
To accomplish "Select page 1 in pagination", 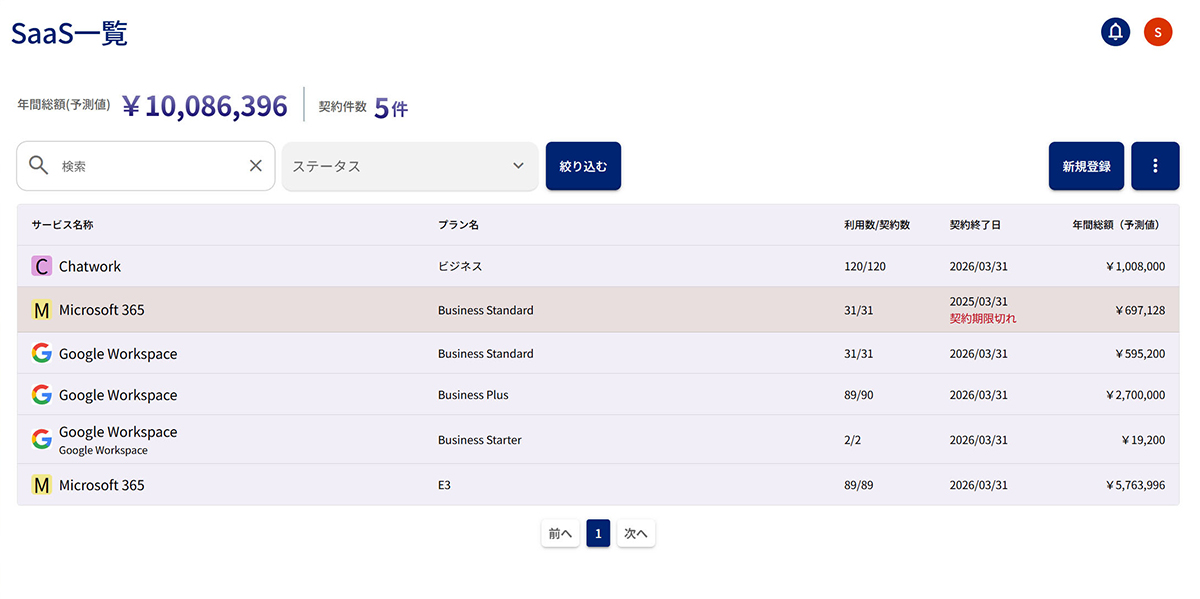I will (x=598, y=534).
